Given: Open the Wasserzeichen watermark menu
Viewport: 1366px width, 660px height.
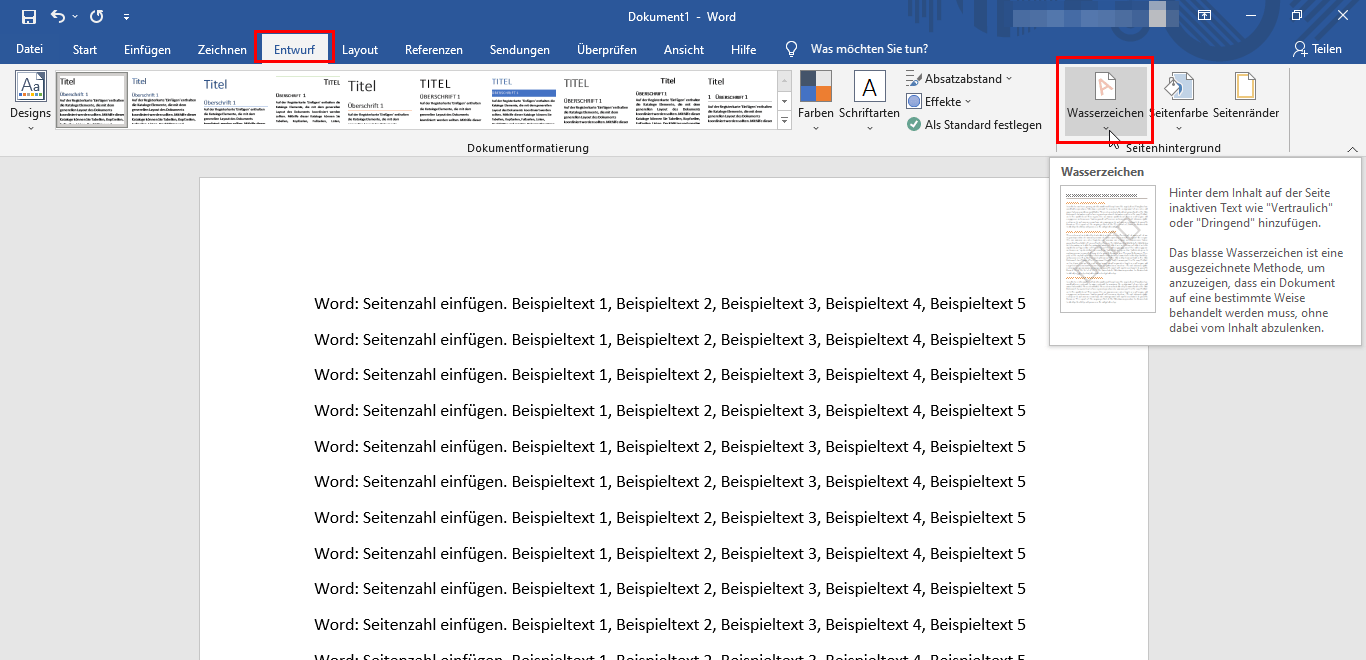Looking at the screenshot, I should pos(1105,102).
